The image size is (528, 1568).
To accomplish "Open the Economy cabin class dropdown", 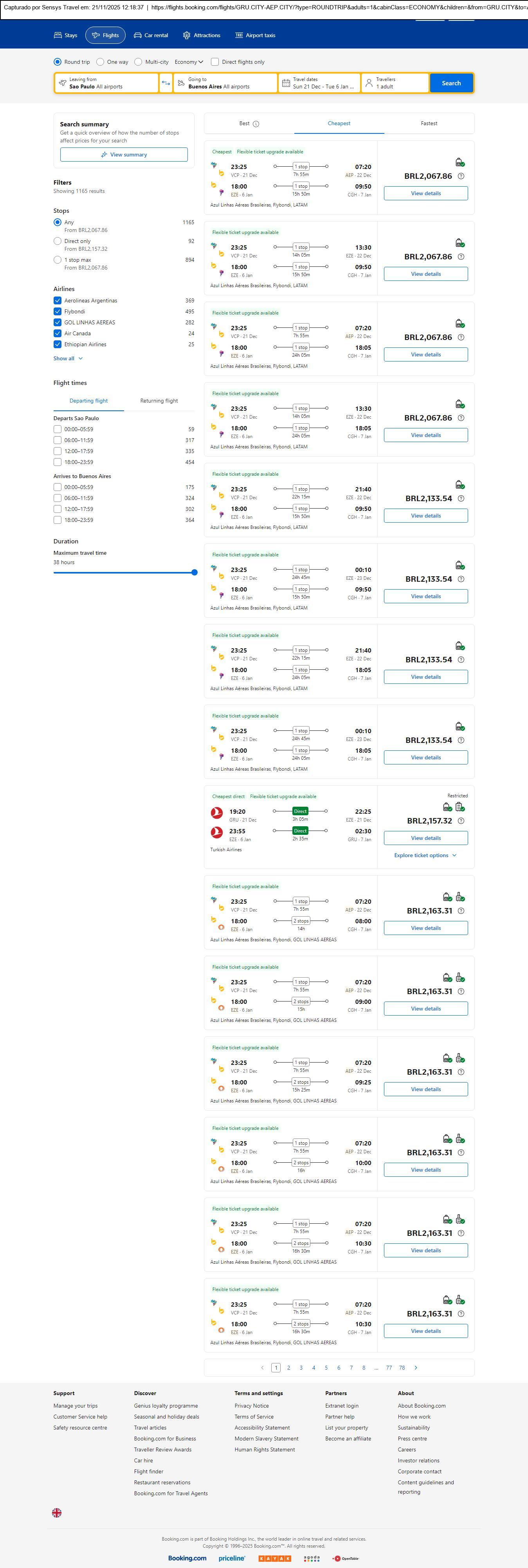I will tap(189, 61).
